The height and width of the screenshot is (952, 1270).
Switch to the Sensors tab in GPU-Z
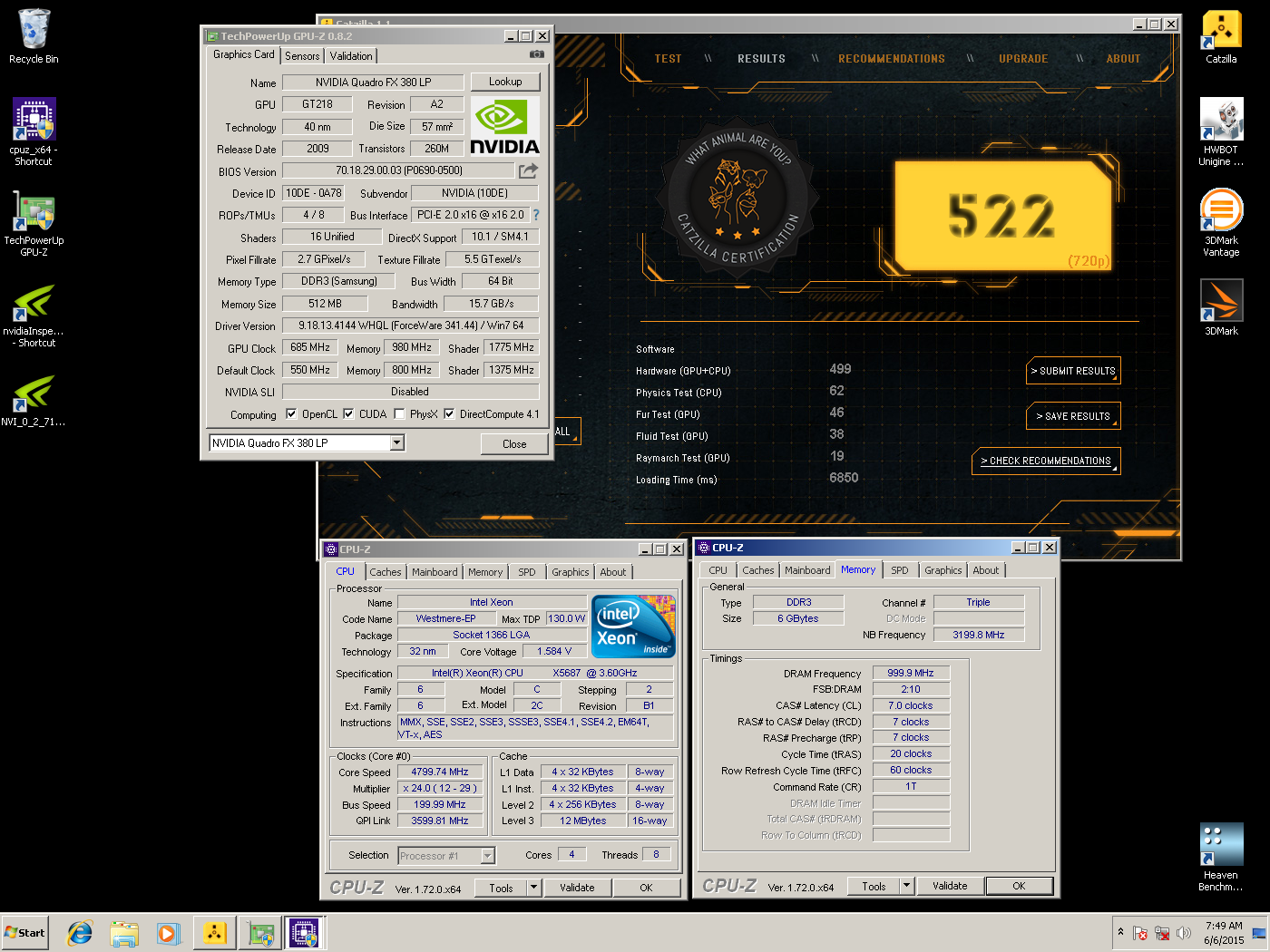302,56
